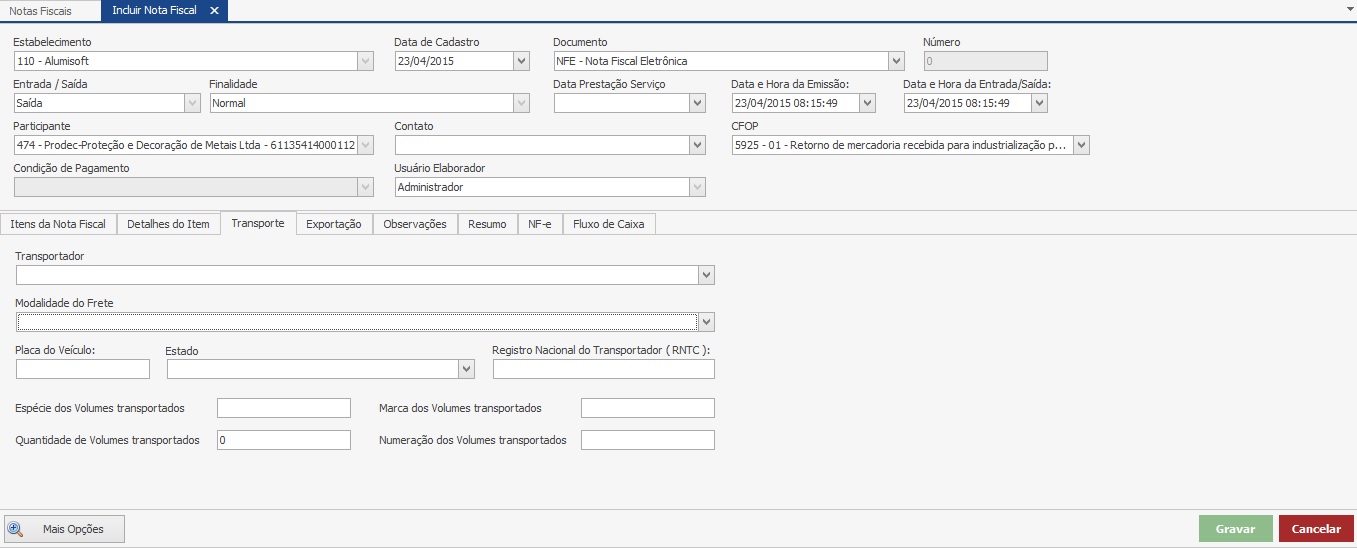Select the Exportação tab
This screenshot has height=548, width=1357.
click(x=334, y=224)
